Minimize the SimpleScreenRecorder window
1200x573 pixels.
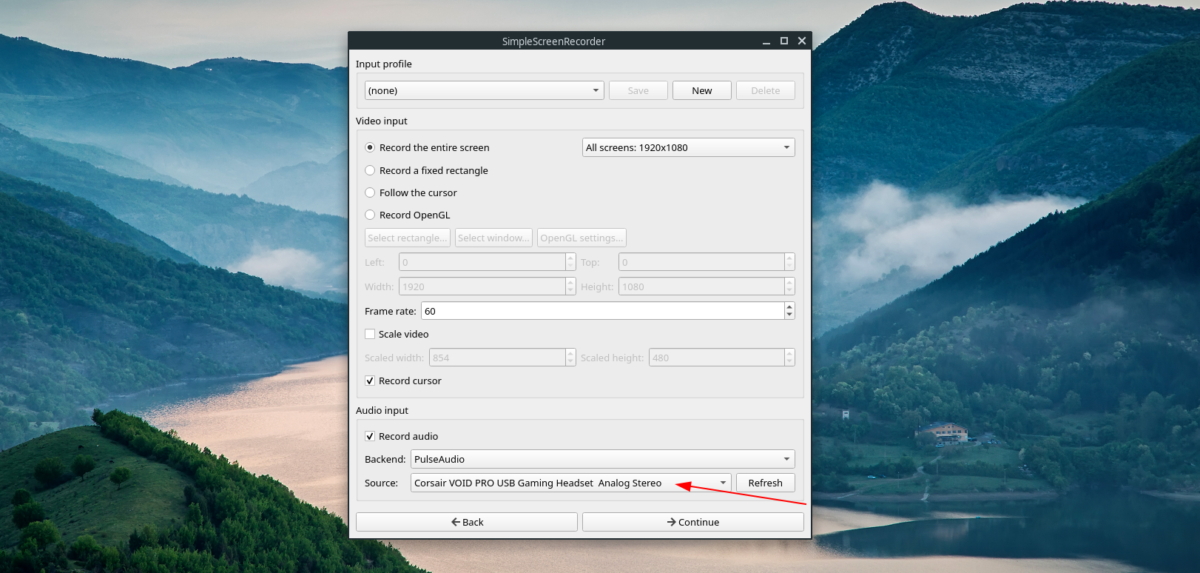point(767,41)
